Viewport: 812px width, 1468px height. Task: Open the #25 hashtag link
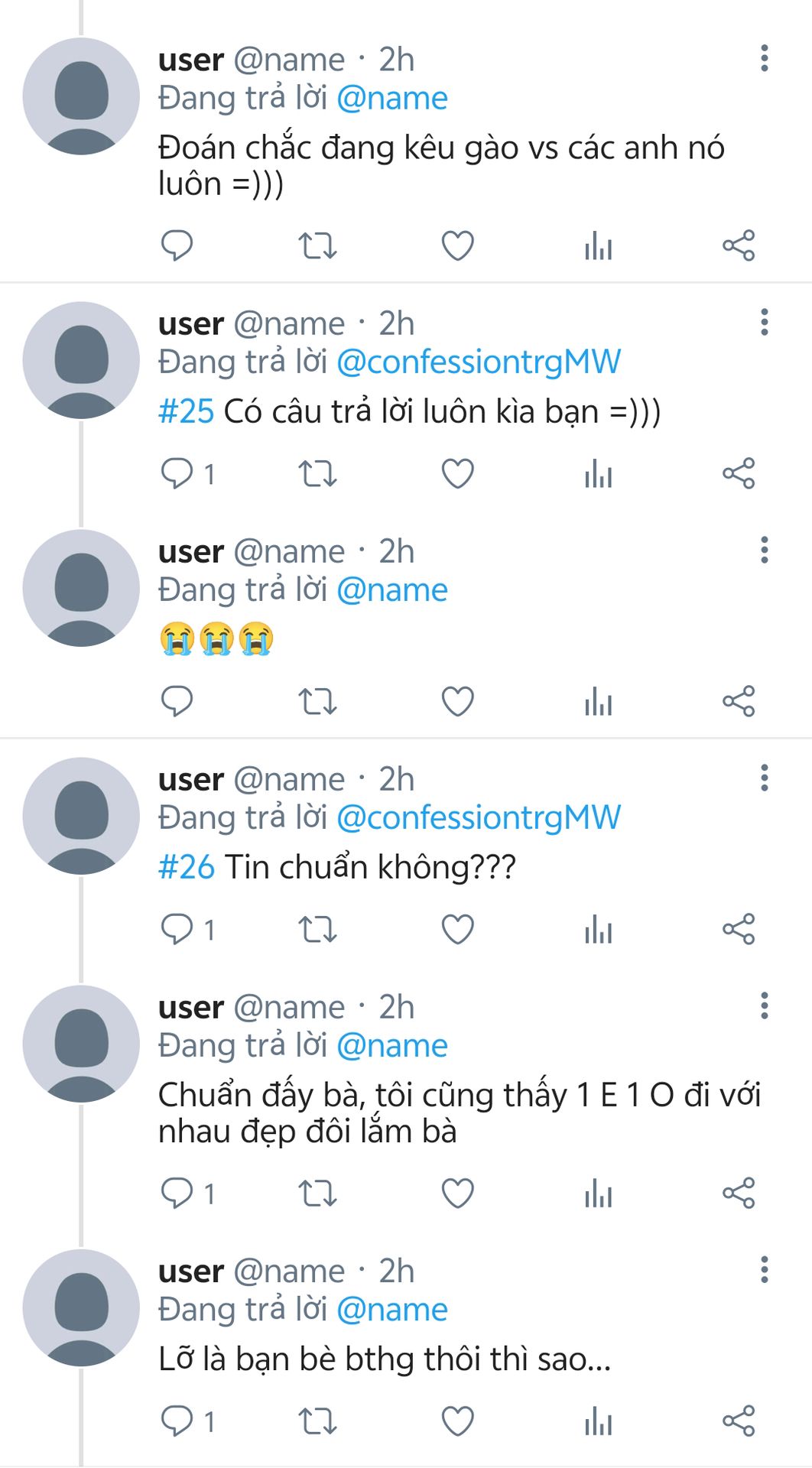[x=186, y=412]
